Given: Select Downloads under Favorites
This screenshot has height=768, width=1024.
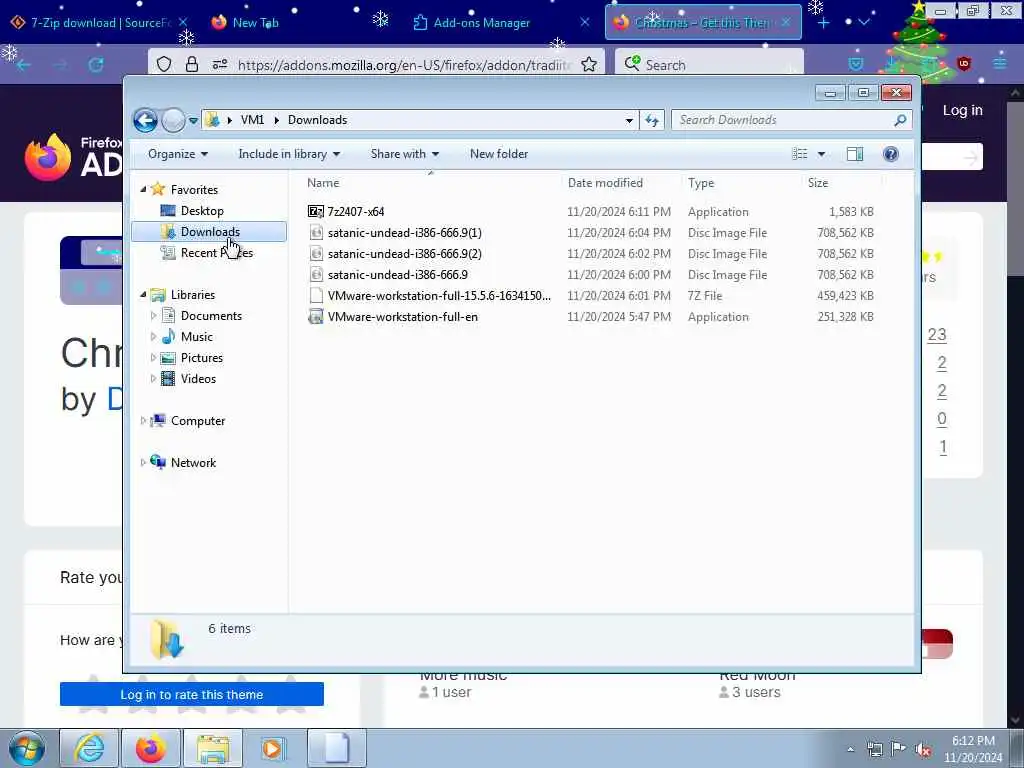Looking at the screenshot, I should [209, 232].
